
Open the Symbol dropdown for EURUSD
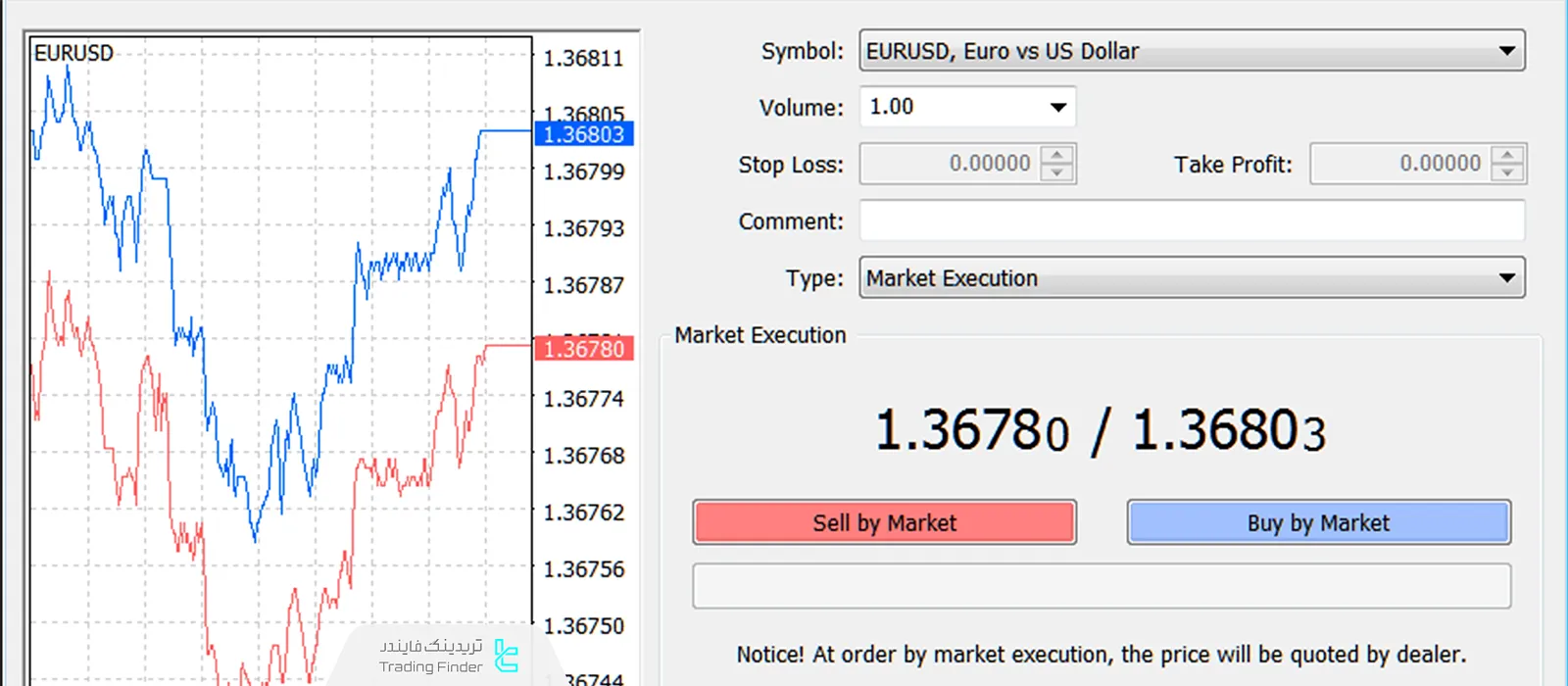click(x=1506, y=51)
